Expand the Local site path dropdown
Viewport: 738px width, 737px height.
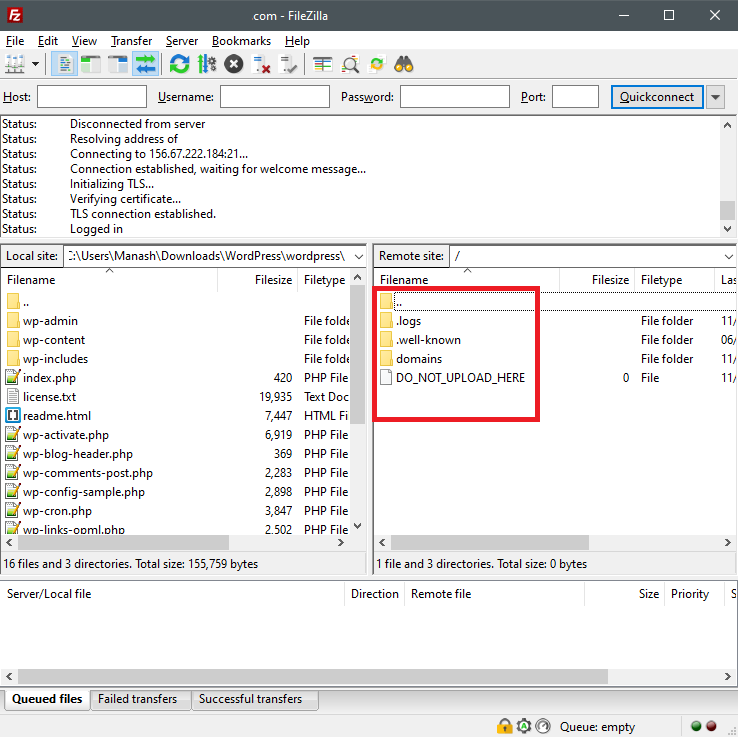tap(359, 256)
